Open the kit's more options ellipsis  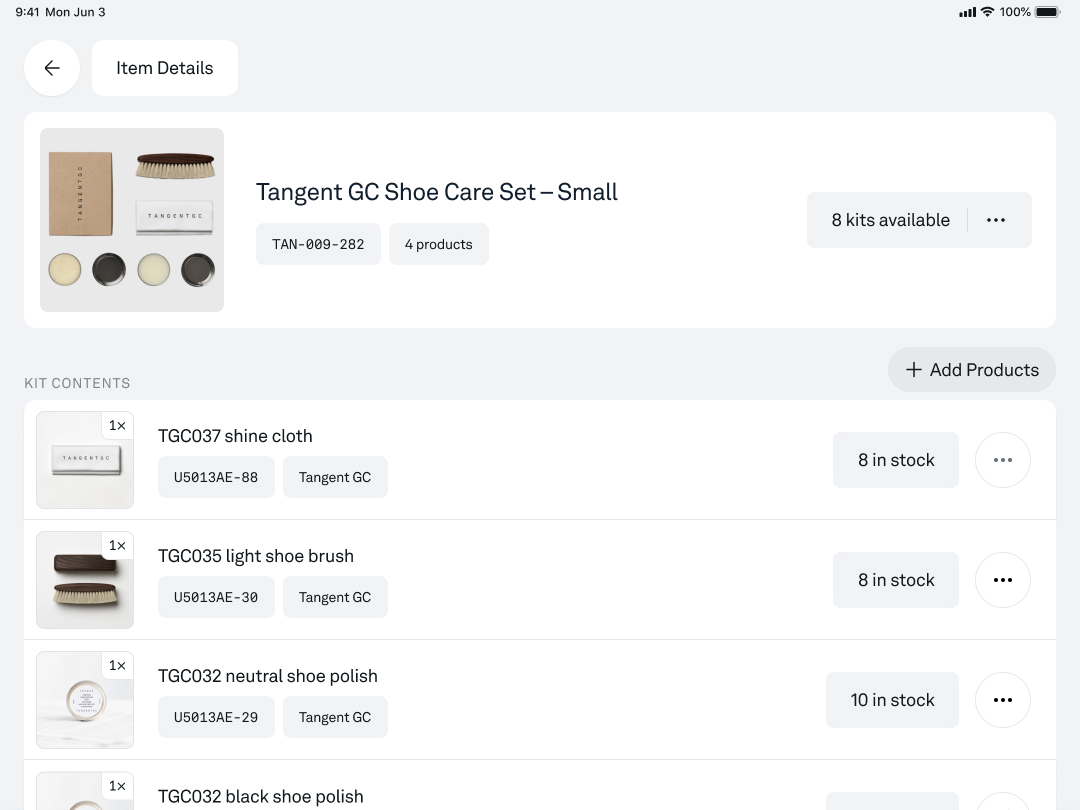coord(996,220)
